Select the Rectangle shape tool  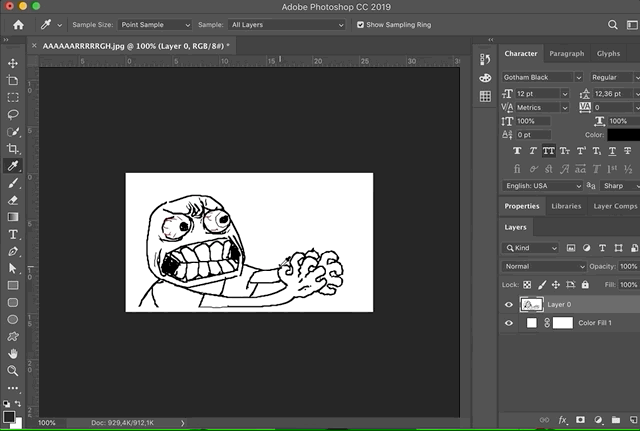[13, 285]
